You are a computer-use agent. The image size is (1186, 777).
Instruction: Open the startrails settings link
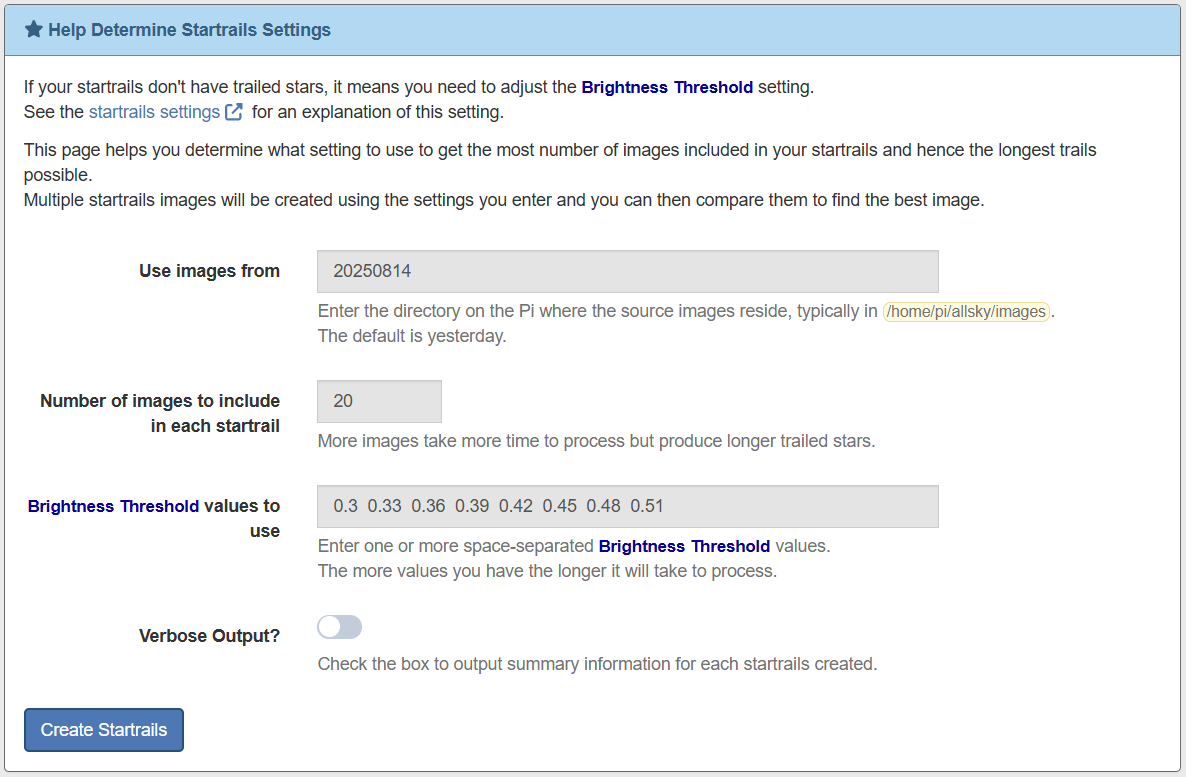[154, 112]
